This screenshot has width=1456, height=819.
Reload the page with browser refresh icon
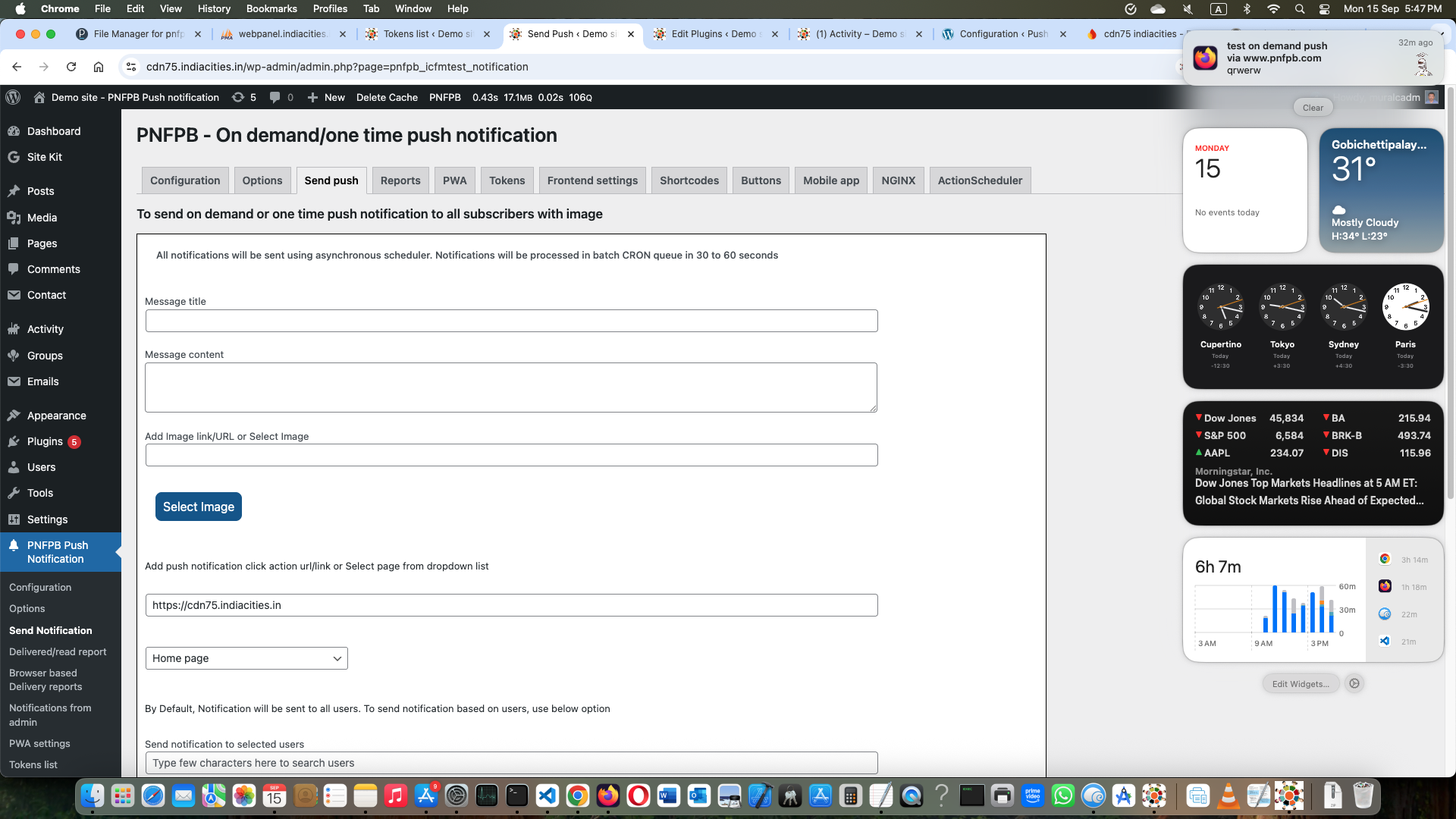click(71, 67)
